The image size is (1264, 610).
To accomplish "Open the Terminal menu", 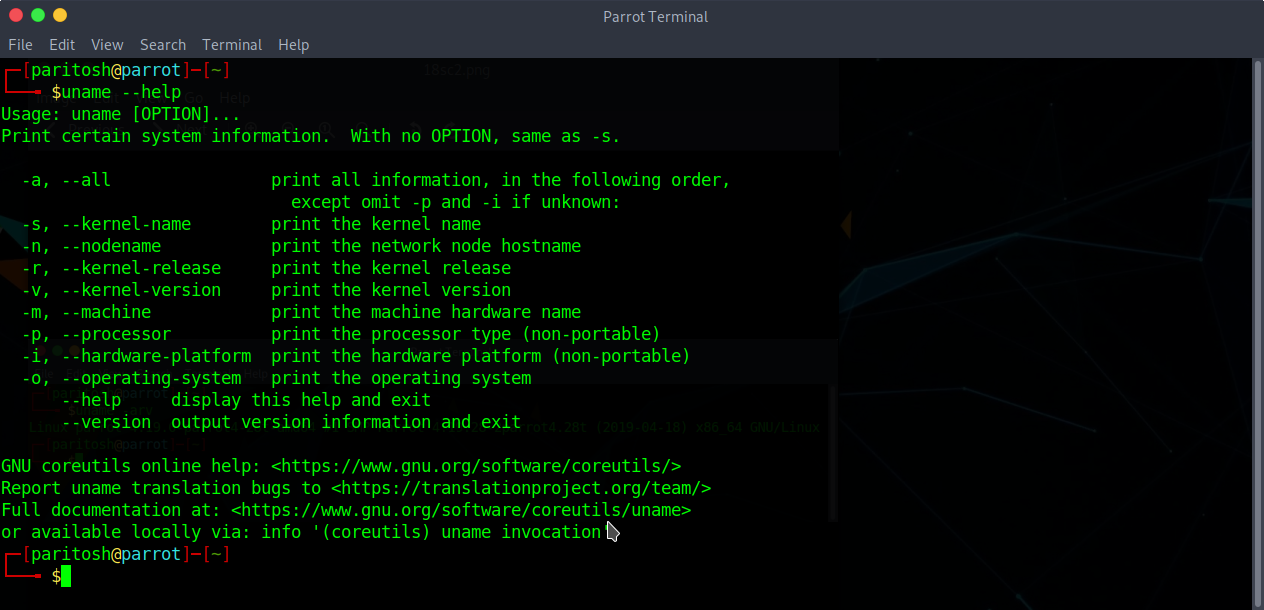I will coord(232,44).
